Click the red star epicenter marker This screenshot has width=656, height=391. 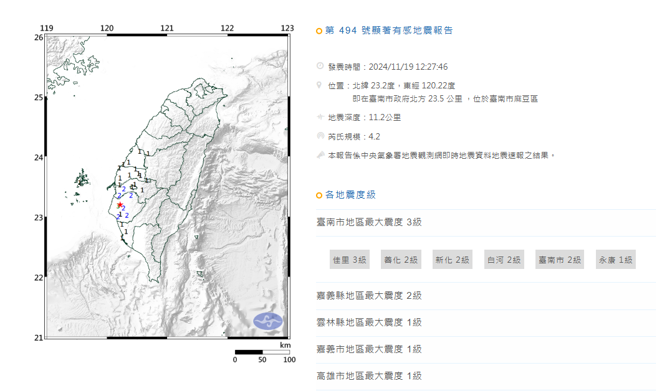120,204
